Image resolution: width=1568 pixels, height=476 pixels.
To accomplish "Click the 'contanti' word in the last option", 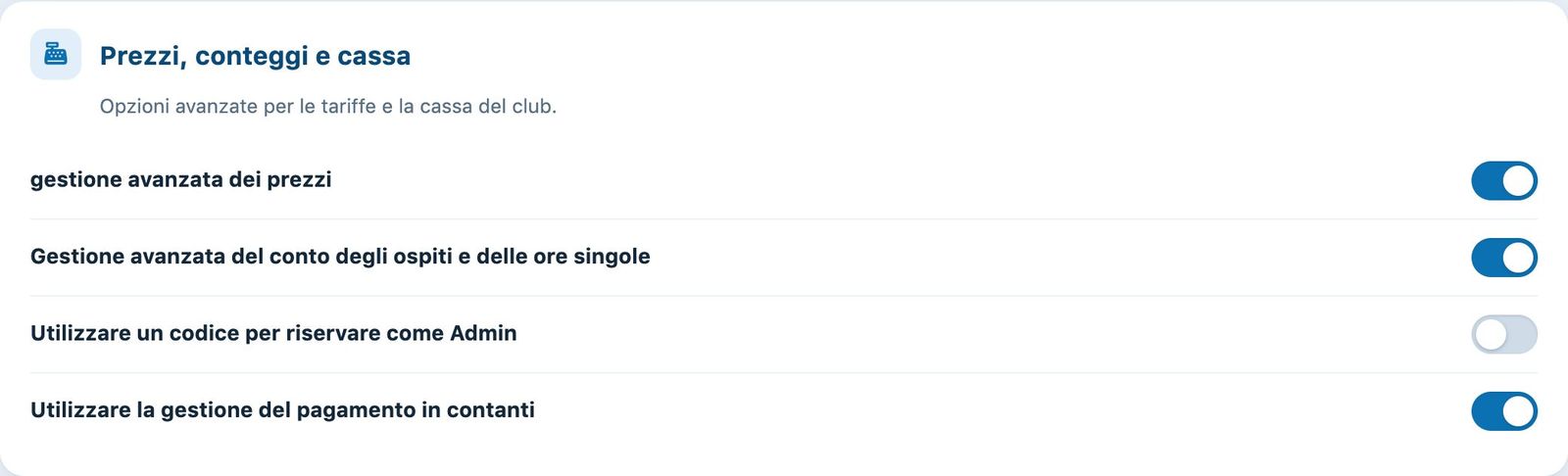I will 491,409.
